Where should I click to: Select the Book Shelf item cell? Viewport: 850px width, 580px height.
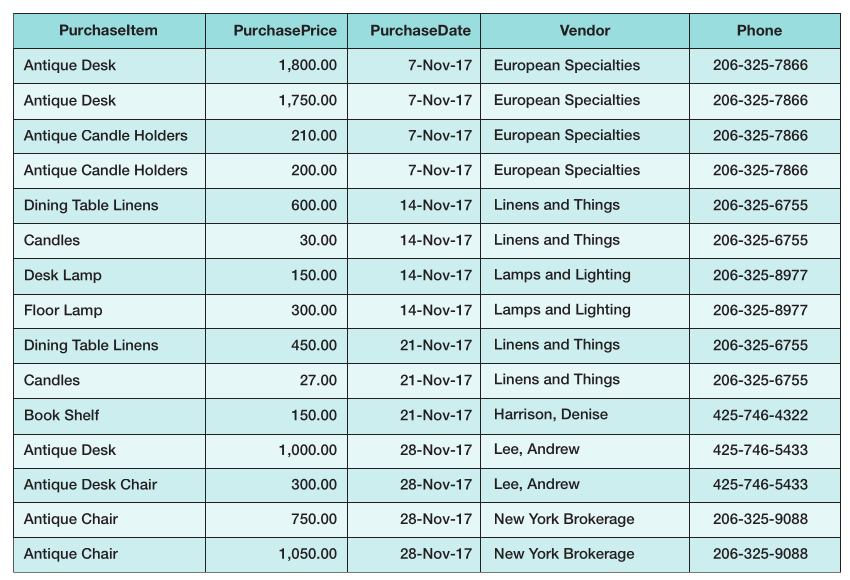pyautogui.click(x=62, y=415)
